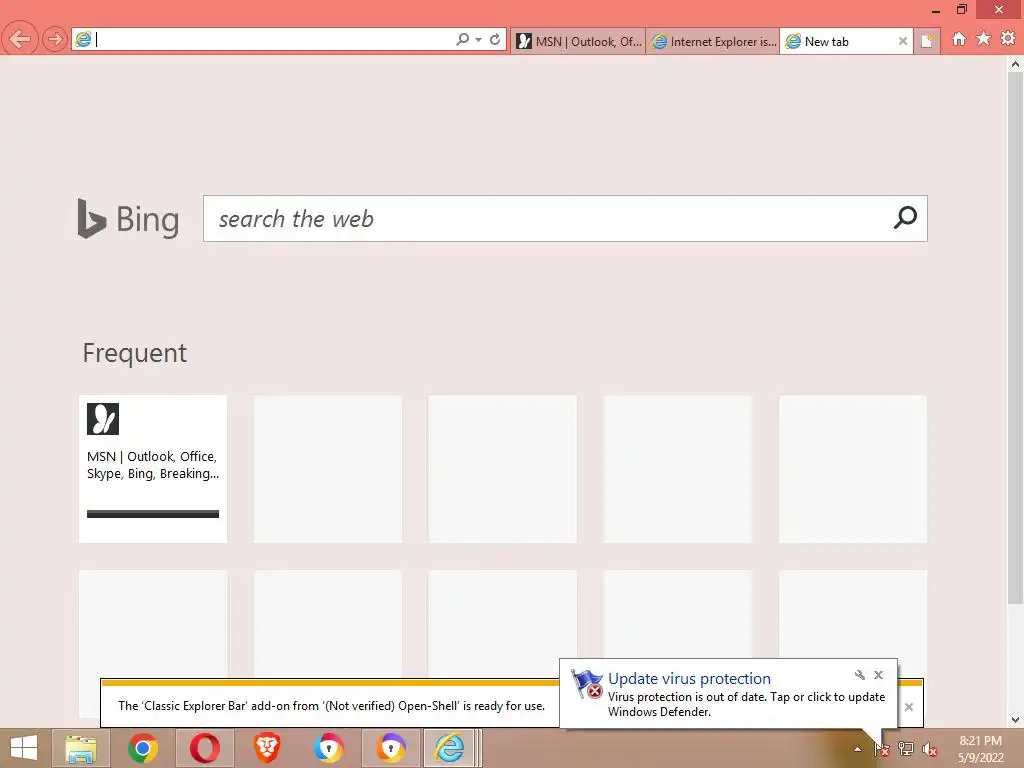
Task: Click the network tray icon
Action: [906, 748]
